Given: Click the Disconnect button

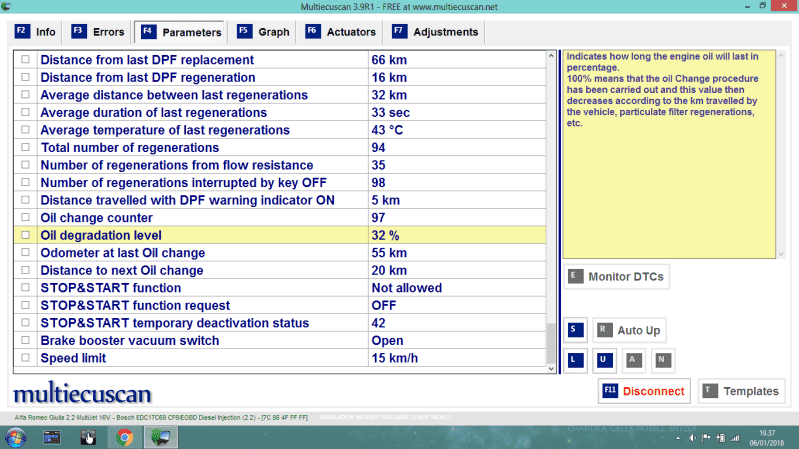Looking at the screenshot, I should pos(644,391).
